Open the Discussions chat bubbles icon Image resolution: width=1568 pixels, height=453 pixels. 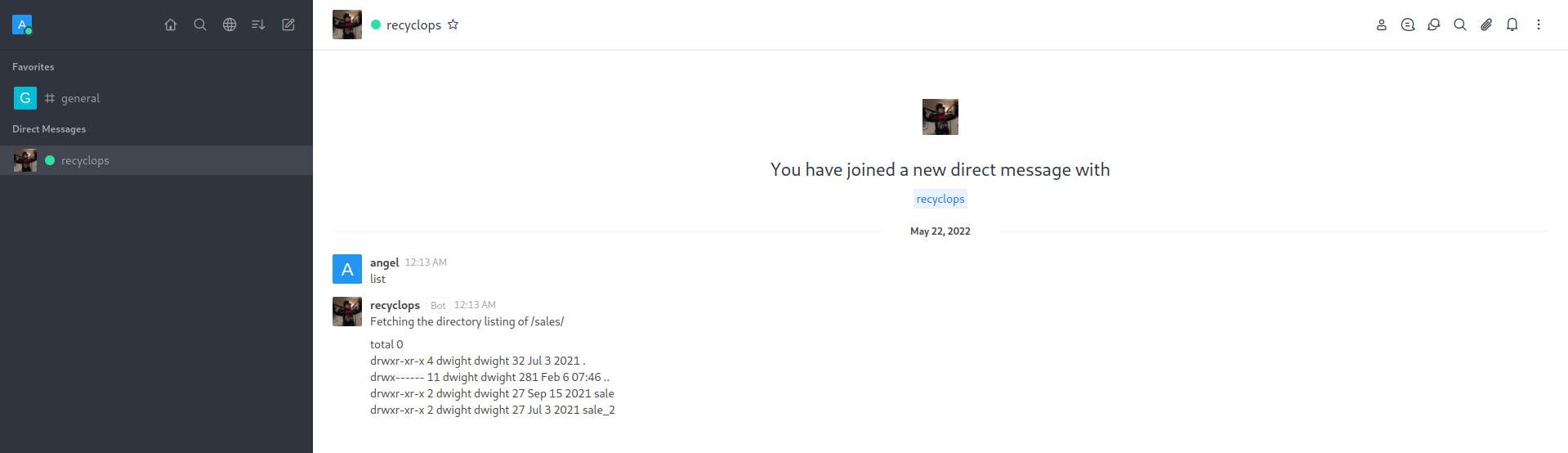(x=1434, y=25)
